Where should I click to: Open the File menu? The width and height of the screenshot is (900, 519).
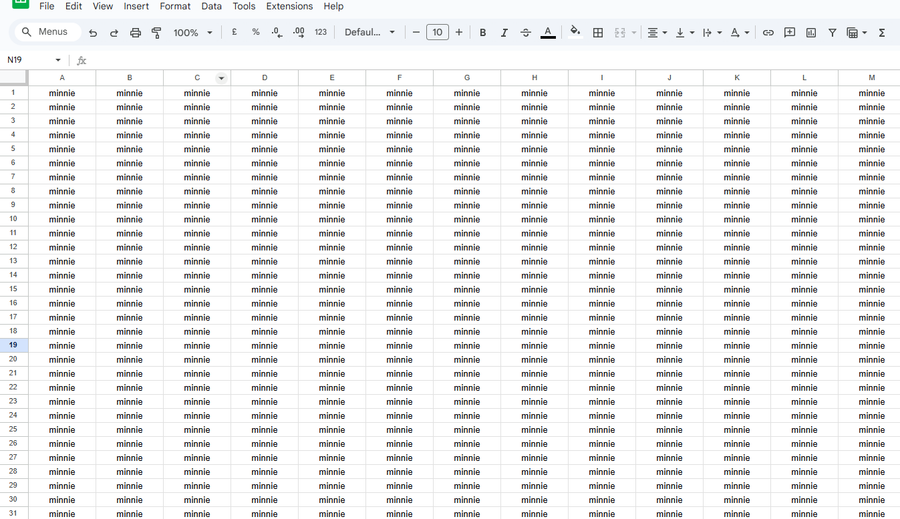point(46,6)
